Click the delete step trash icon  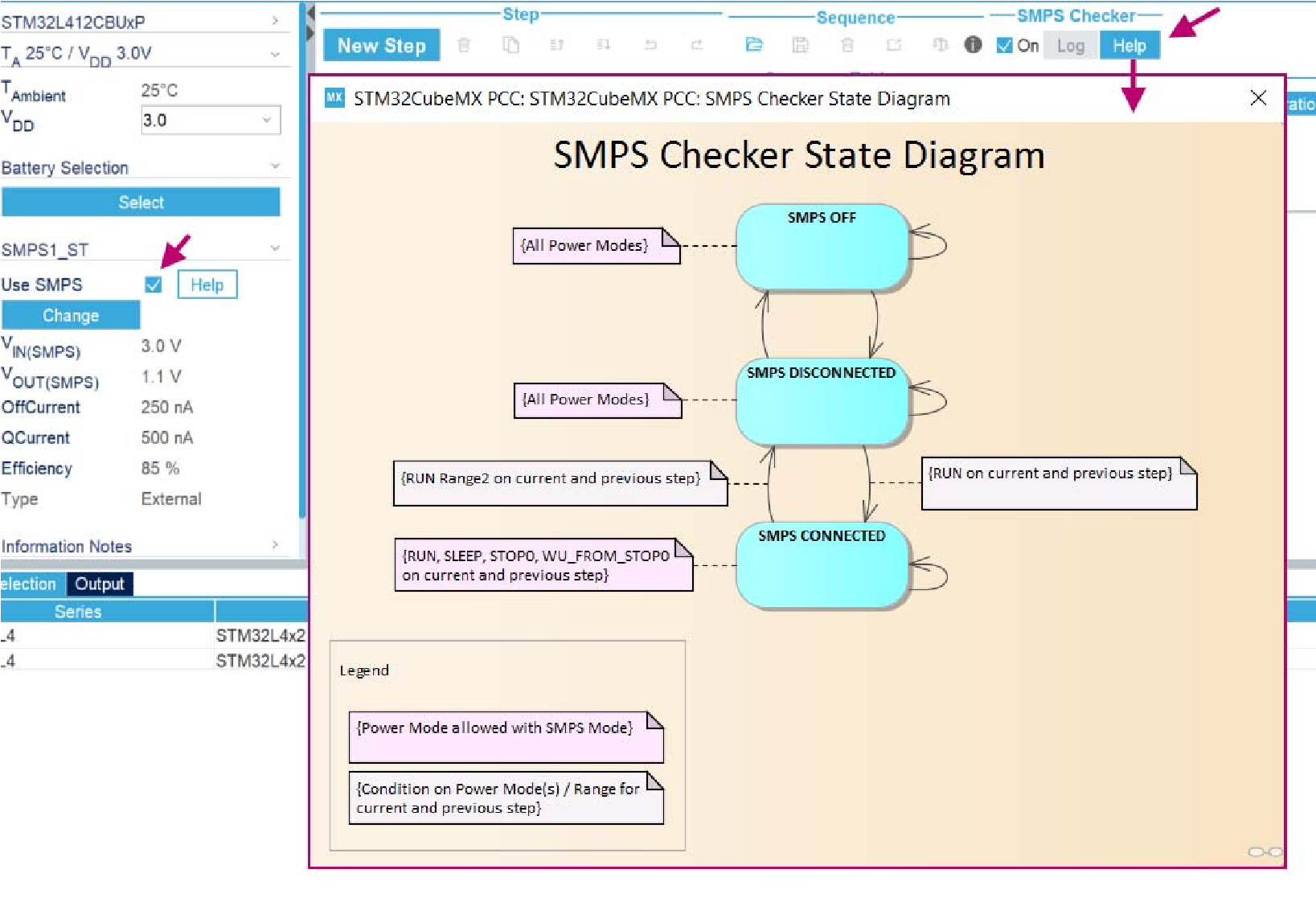coord(464,45)
